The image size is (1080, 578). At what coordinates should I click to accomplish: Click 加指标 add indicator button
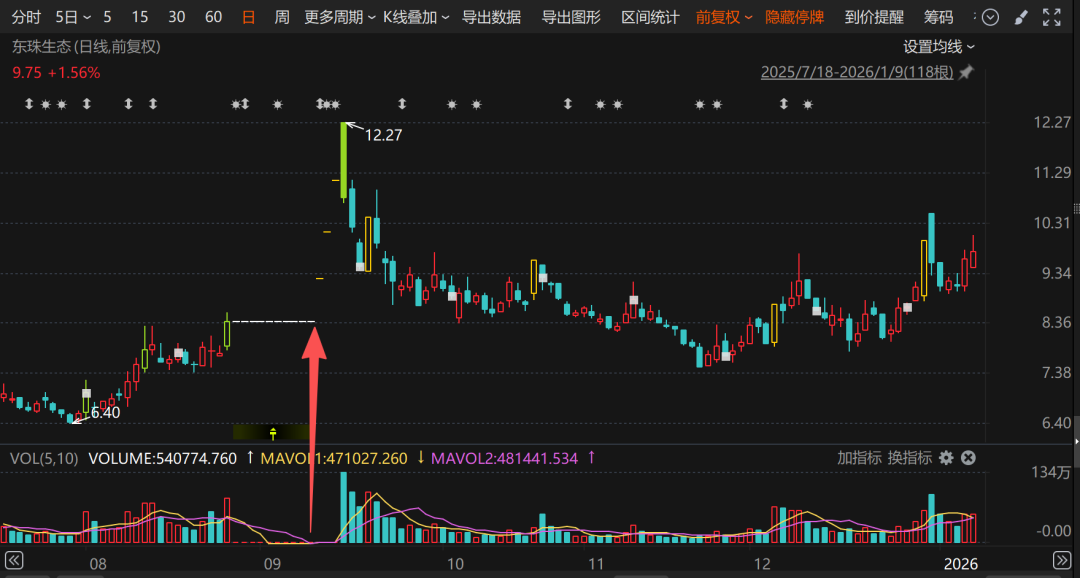(x=859, y=458)
